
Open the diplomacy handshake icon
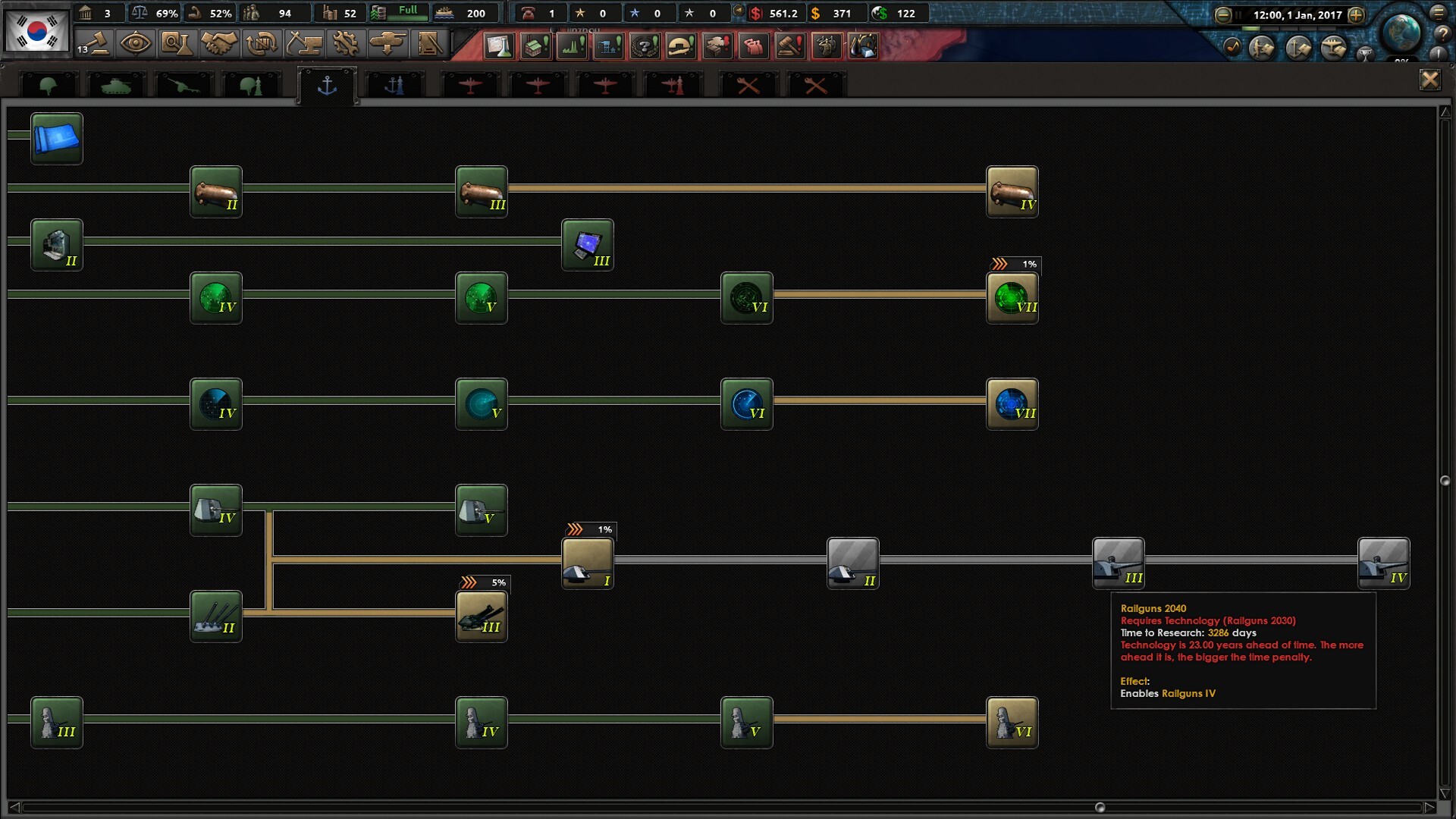coord(219,43)
